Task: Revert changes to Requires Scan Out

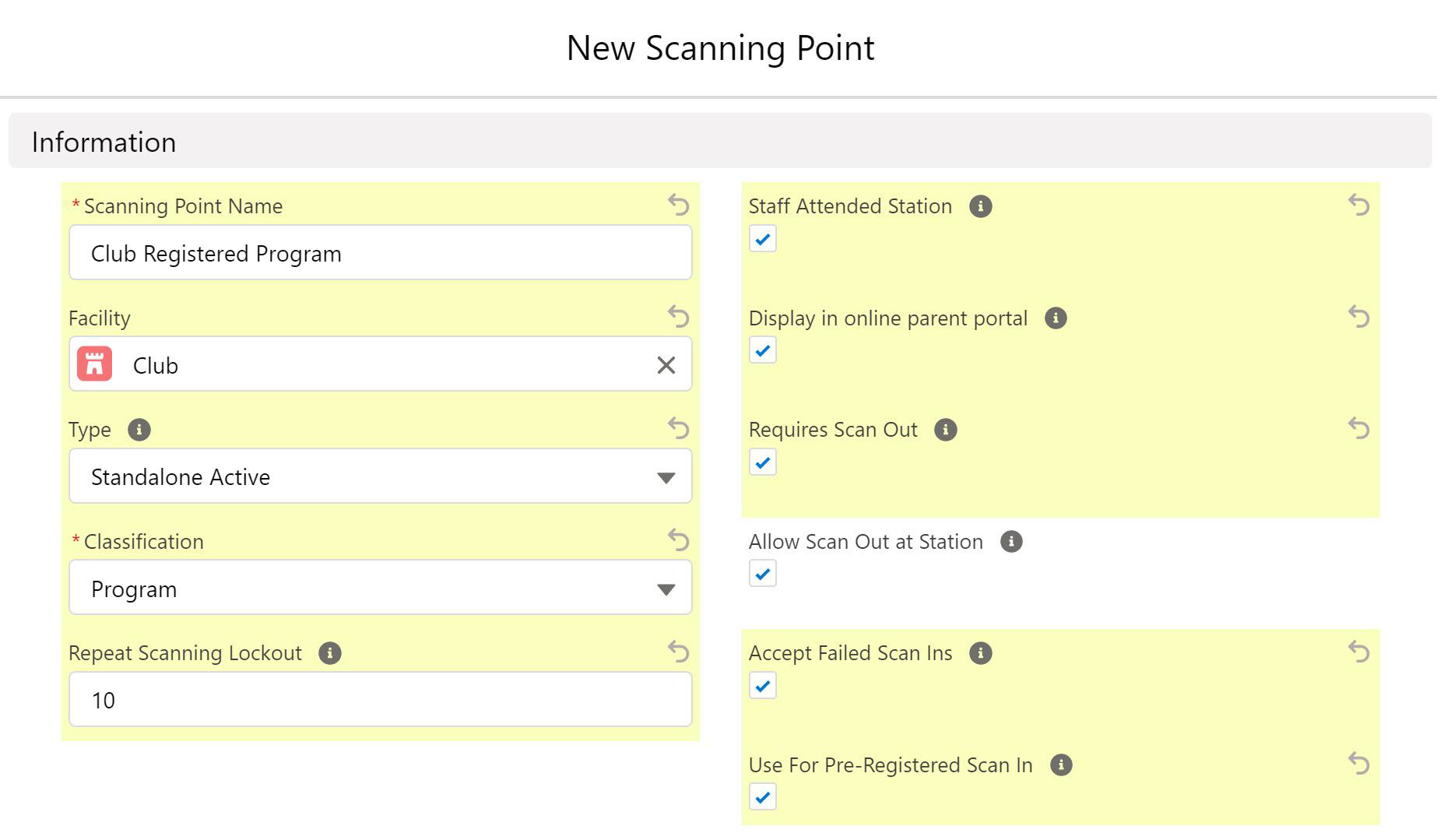Action: point(1358,429)
